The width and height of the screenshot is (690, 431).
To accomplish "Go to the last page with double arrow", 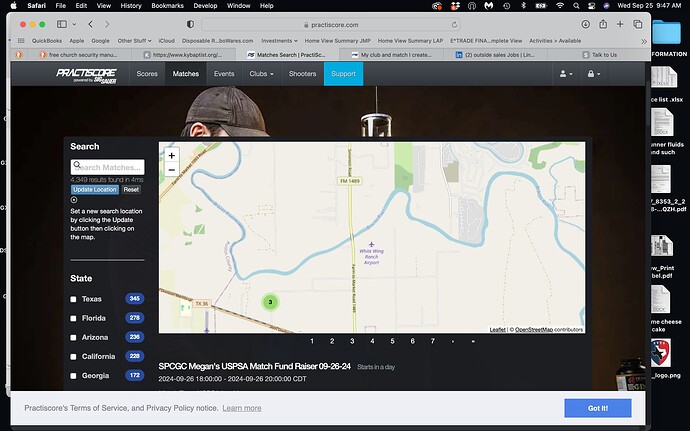I will coord(473,341).
